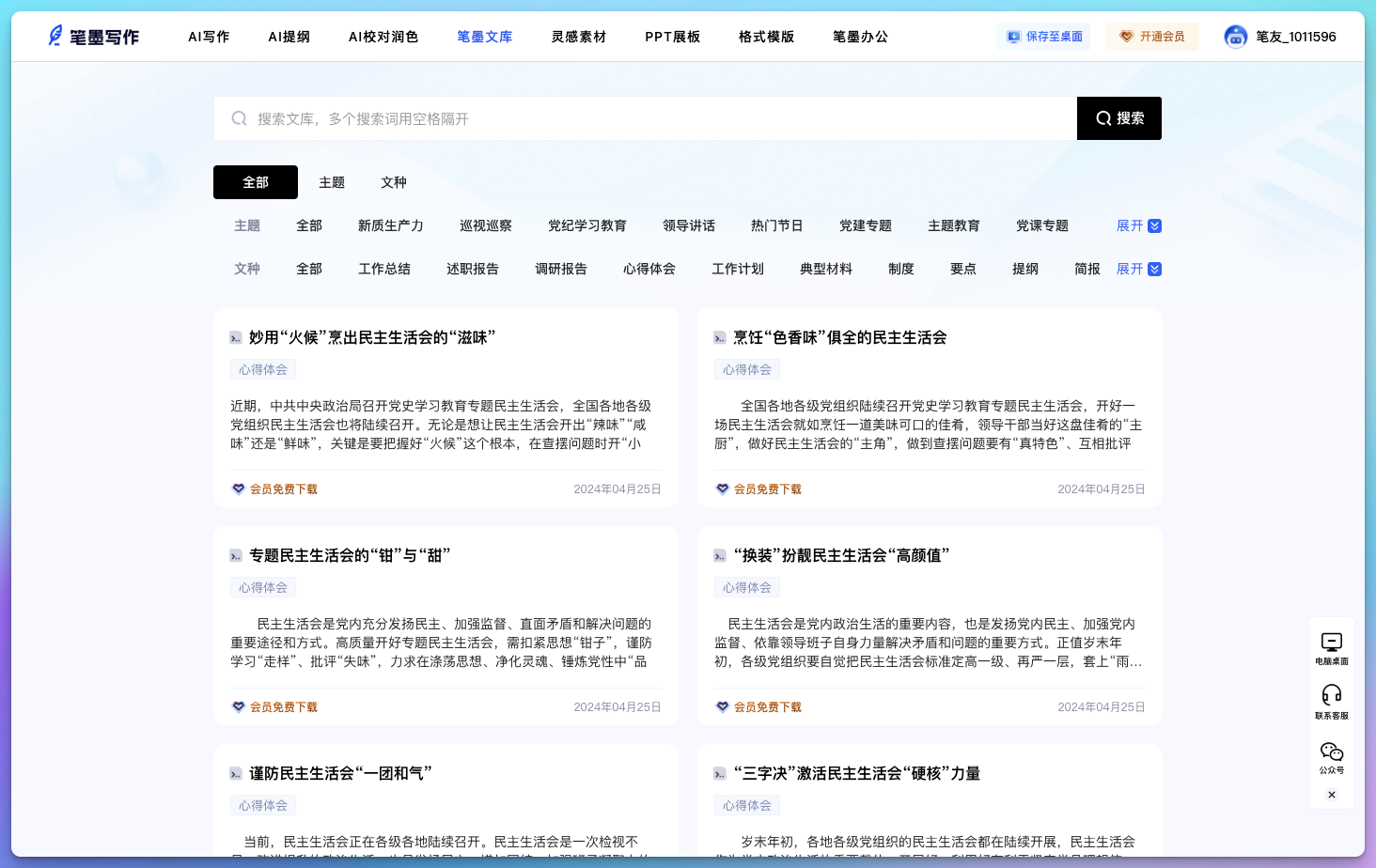Open the AI校对润色 menu
Viewport: 1376px width, 868px height.
tap(383, 37)
